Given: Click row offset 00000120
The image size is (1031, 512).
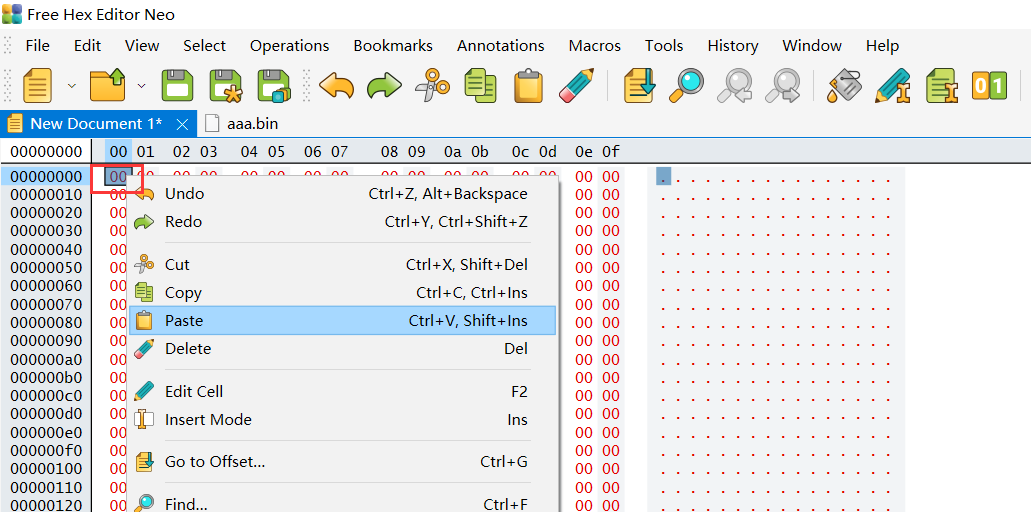Looking at the screenshot, I should coord(46,505).
